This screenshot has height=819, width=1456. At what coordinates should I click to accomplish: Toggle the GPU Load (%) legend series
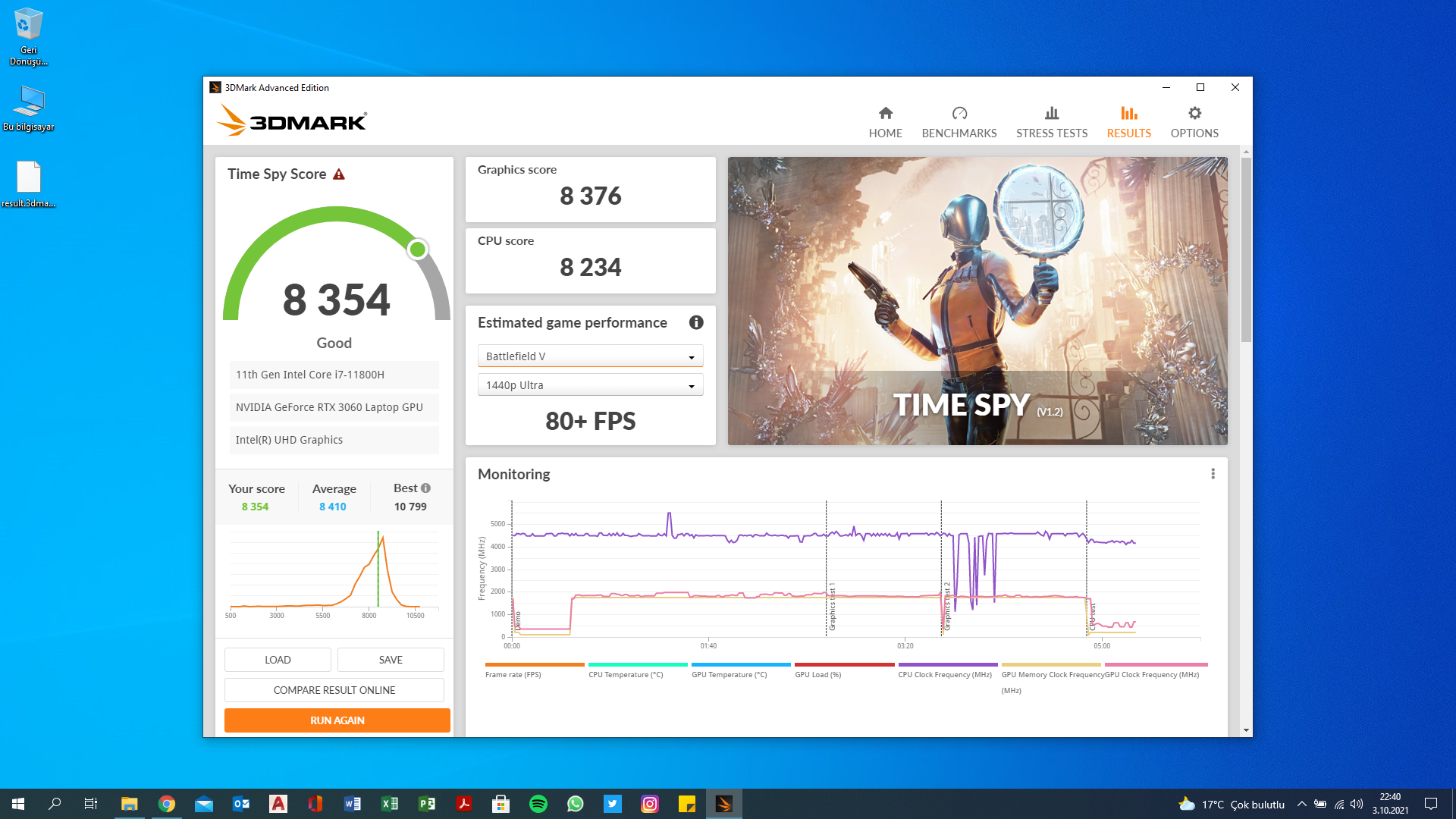(x=817, y=674)
